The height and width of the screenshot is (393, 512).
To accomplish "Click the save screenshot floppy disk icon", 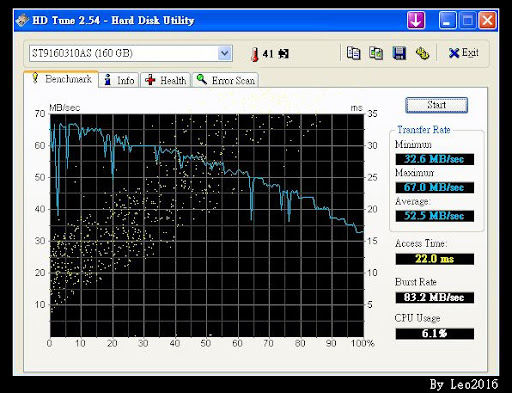I will click(x=399, y=53).
